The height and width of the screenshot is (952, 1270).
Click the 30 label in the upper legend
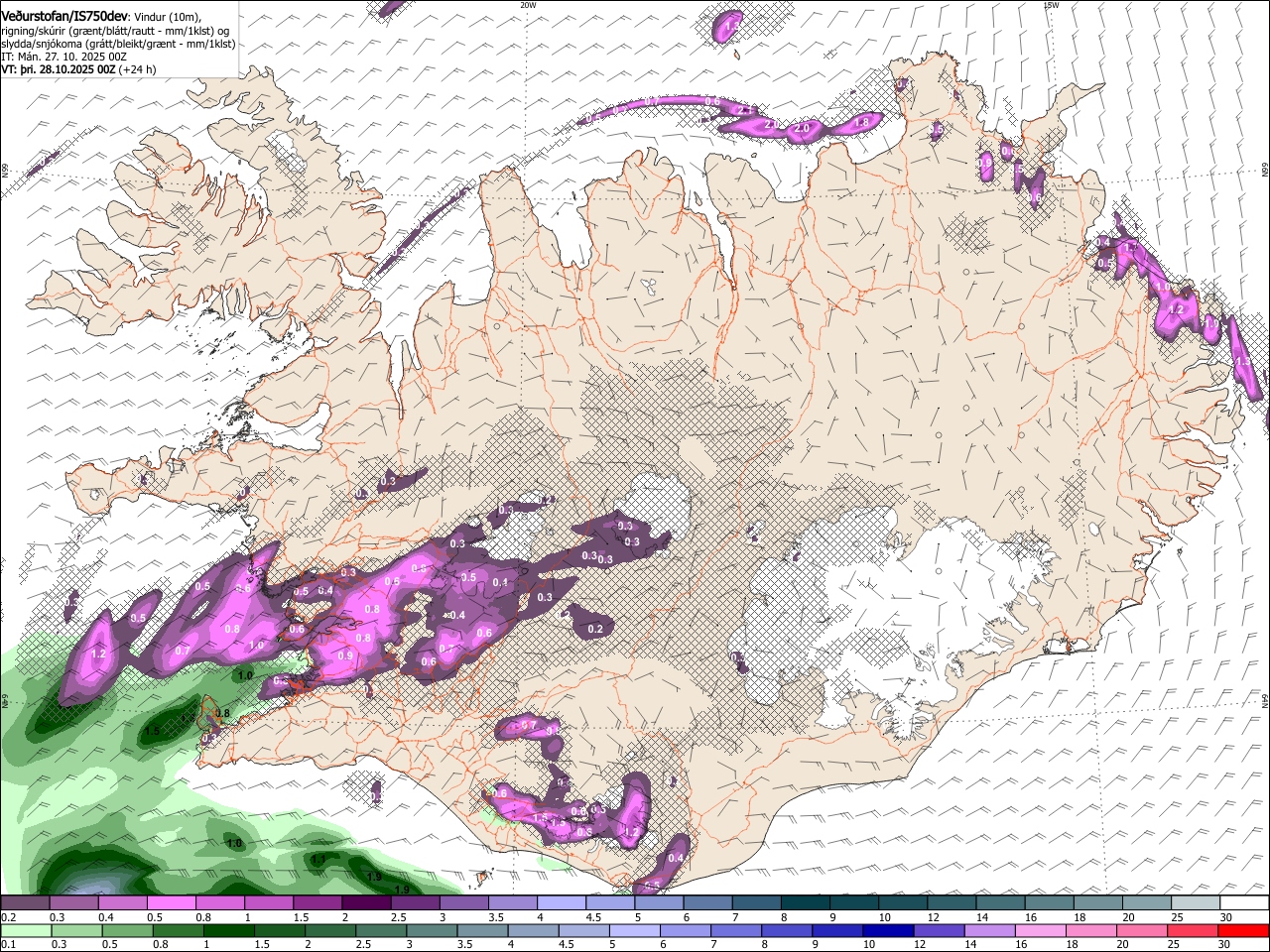click(x=1225, y=916)
